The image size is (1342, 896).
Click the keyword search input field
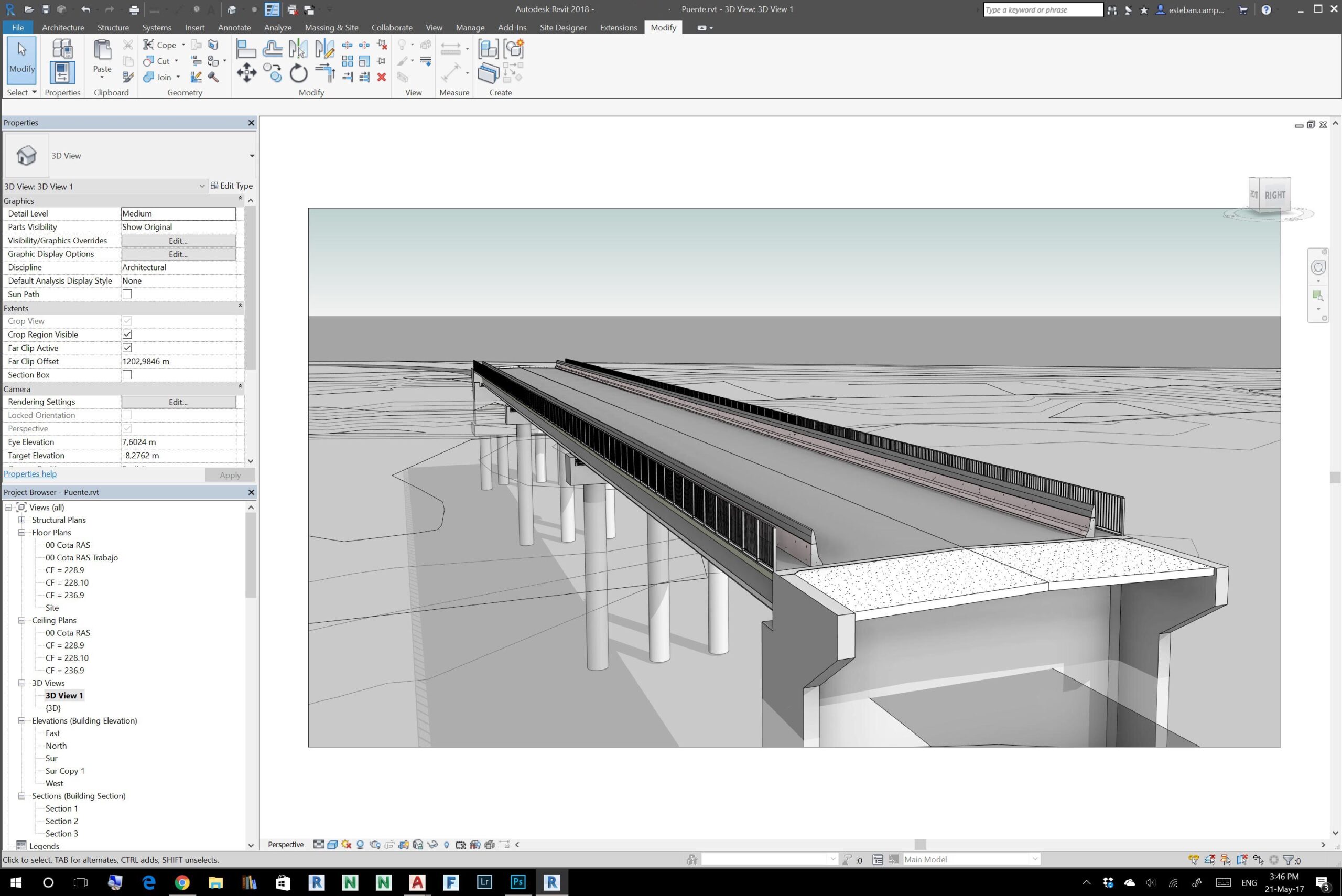(1042, 10)
